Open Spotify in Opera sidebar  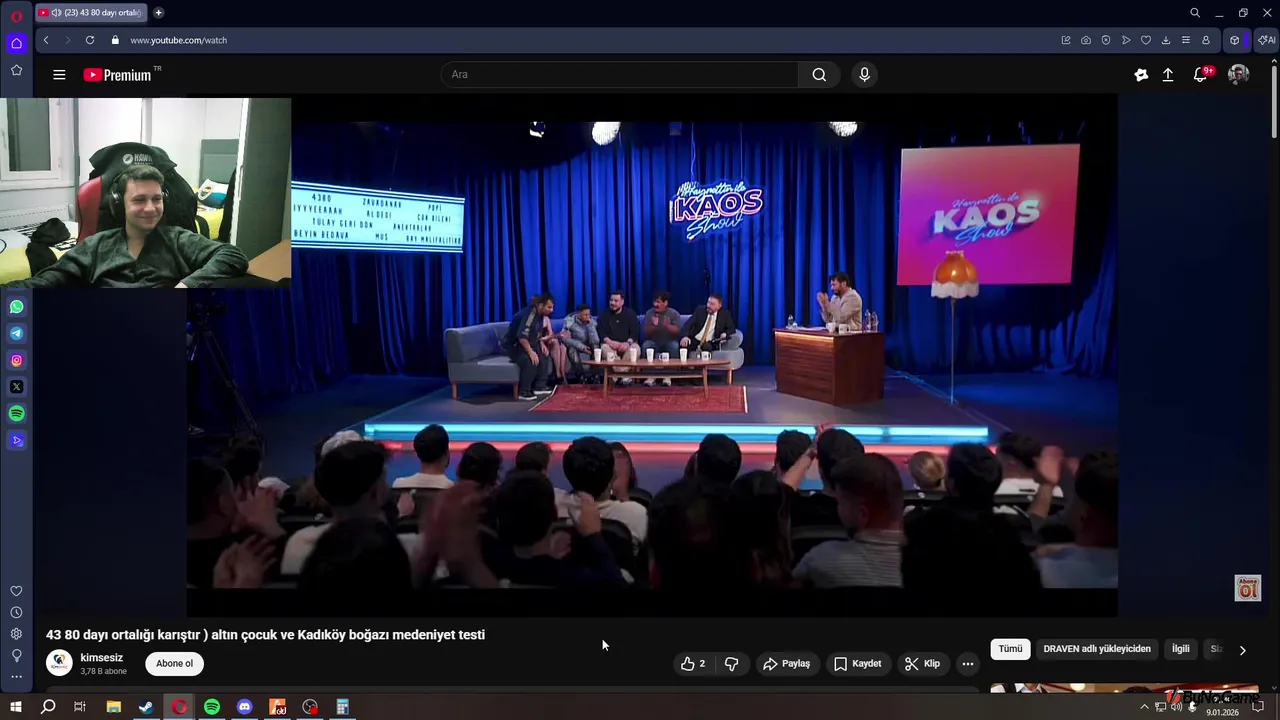tap(16, 413)
